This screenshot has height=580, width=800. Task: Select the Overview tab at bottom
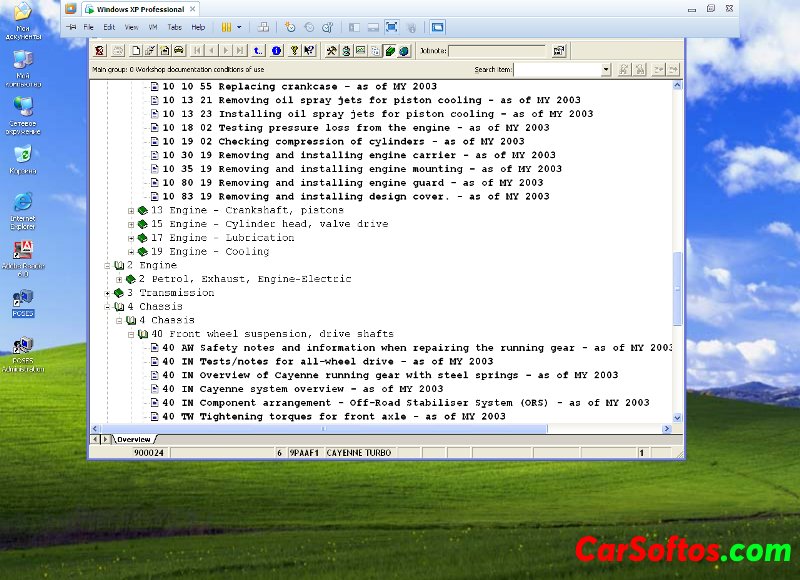coord(132,439)
